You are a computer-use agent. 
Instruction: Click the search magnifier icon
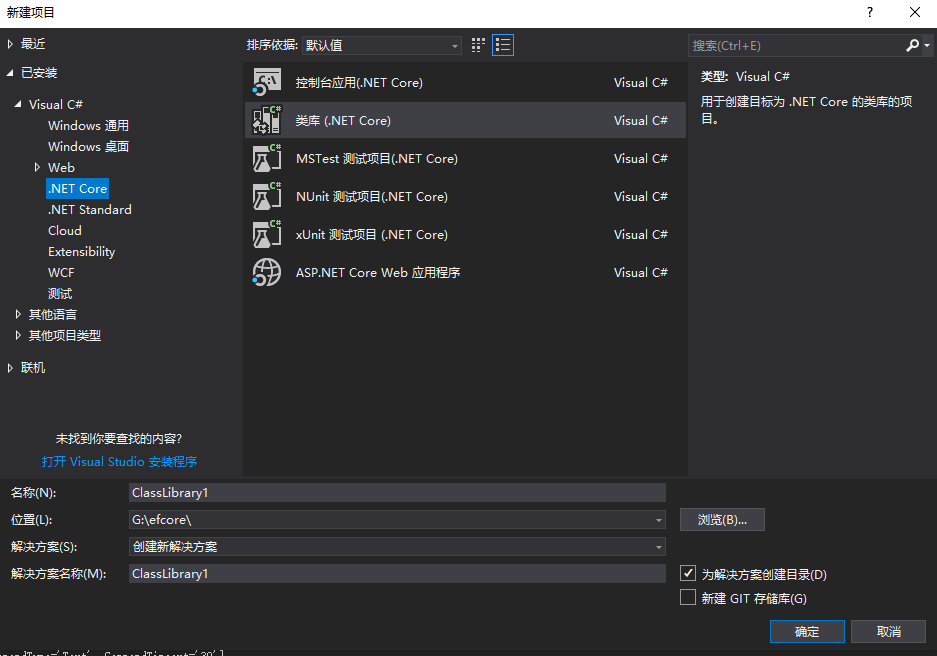click(912, 45)
